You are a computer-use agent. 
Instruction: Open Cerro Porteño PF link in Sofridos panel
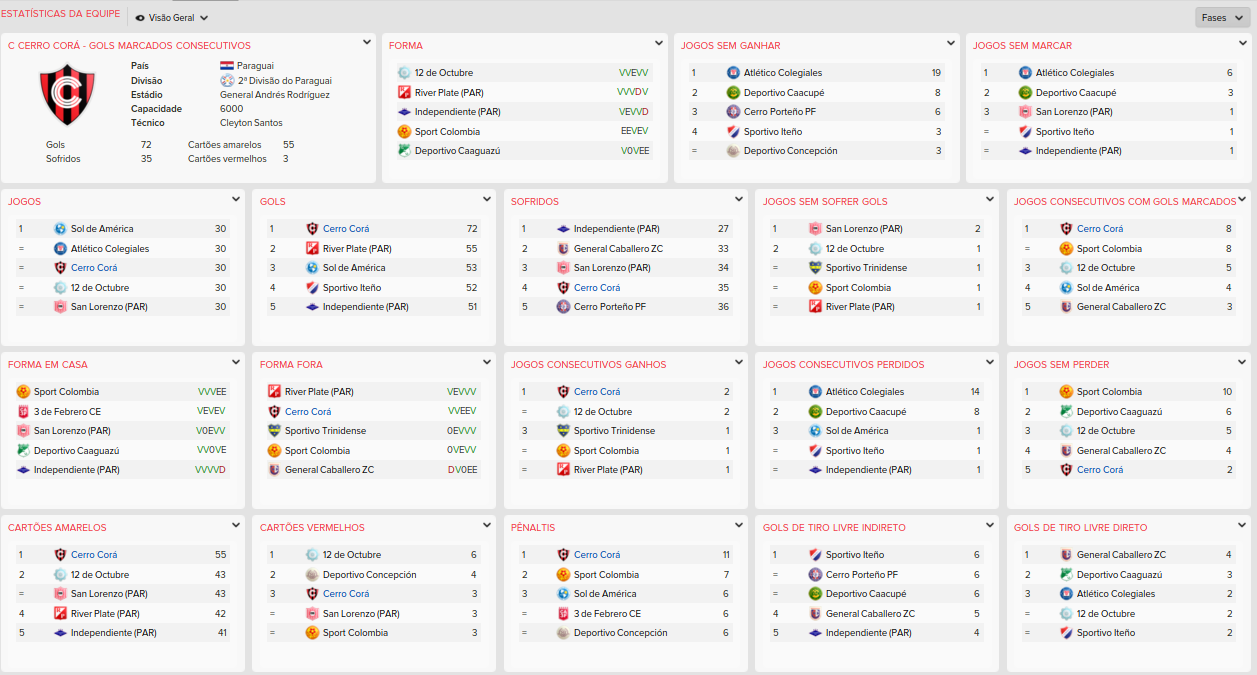point(610,307)
